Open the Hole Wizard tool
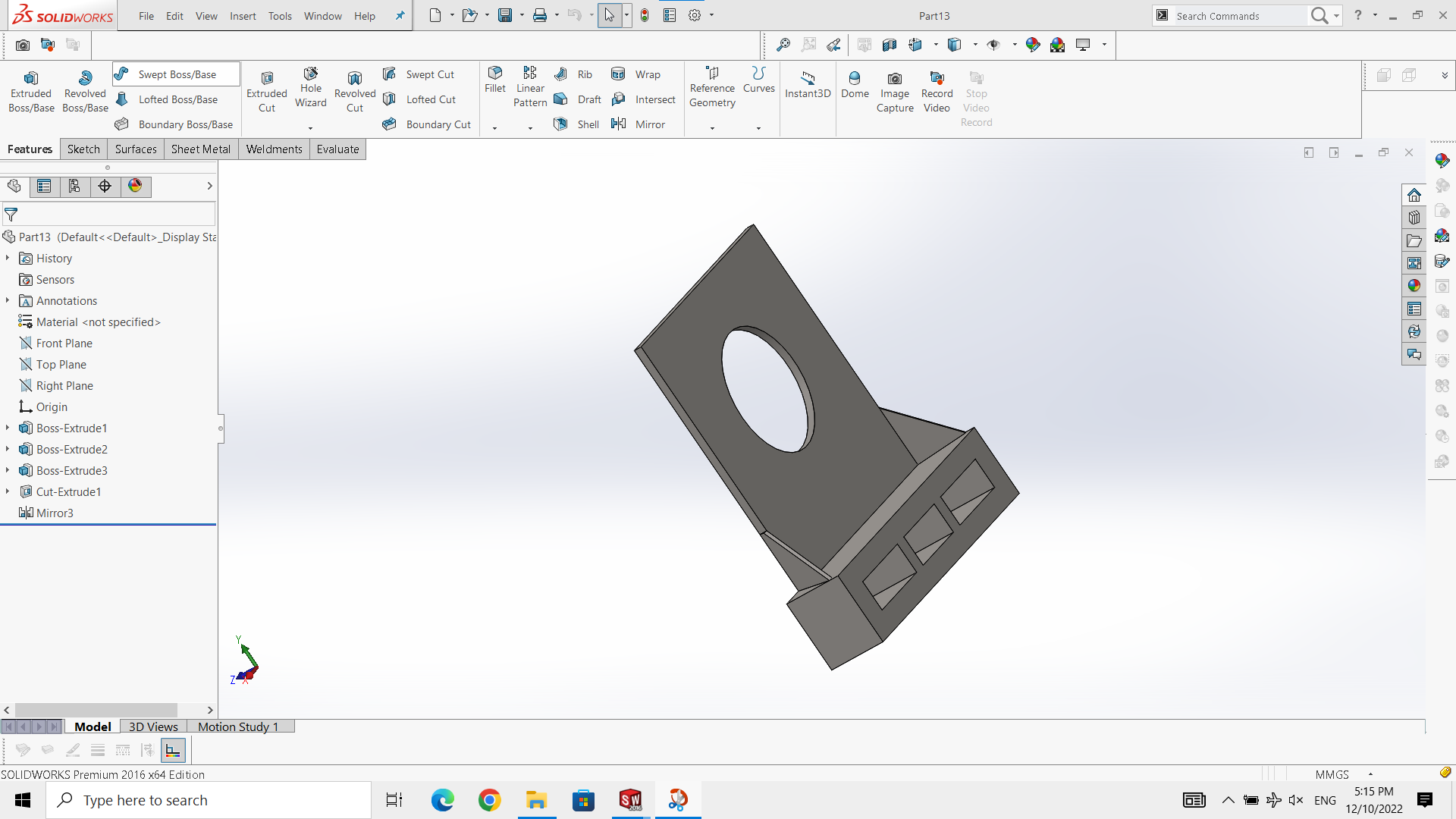This screenshot has width=1456, height=819. coord(311,88)
